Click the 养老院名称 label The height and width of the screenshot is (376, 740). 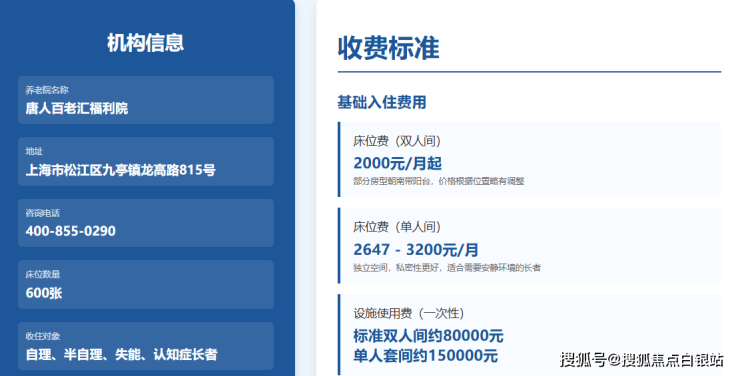pyautogui.click(x=47, y=90)
